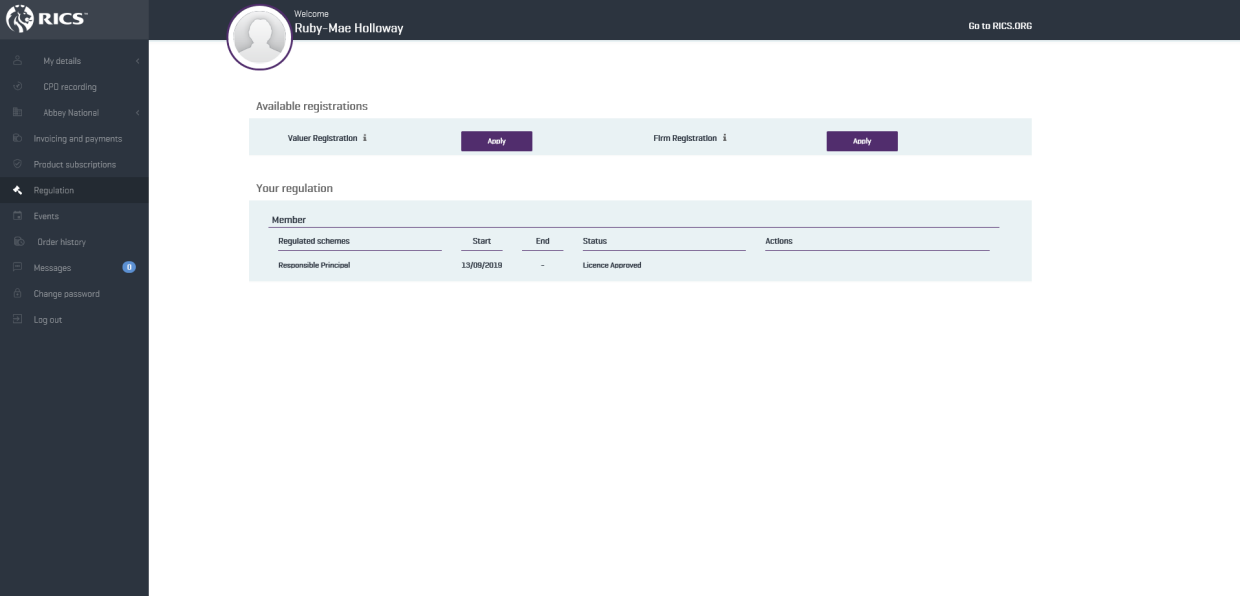Click the gavel icon beside Regulation
This screenshot has width=1240, height=596.
(x=17, y=190)
